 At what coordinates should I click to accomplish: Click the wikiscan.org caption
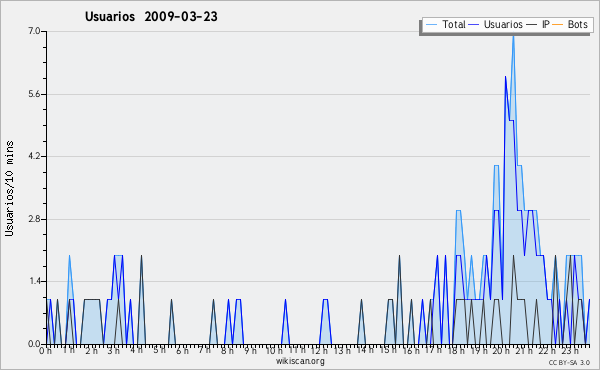point(300,361)
